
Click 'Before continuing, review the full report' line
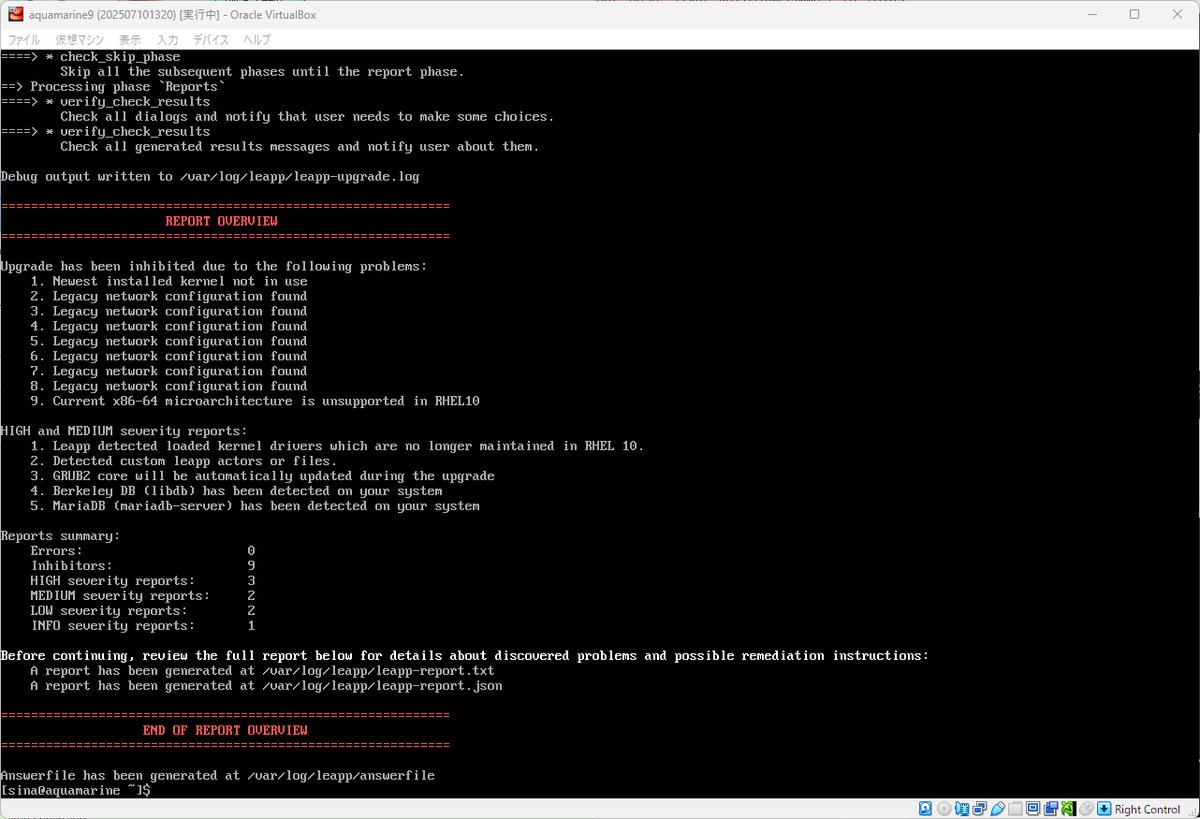coord(465,656)
